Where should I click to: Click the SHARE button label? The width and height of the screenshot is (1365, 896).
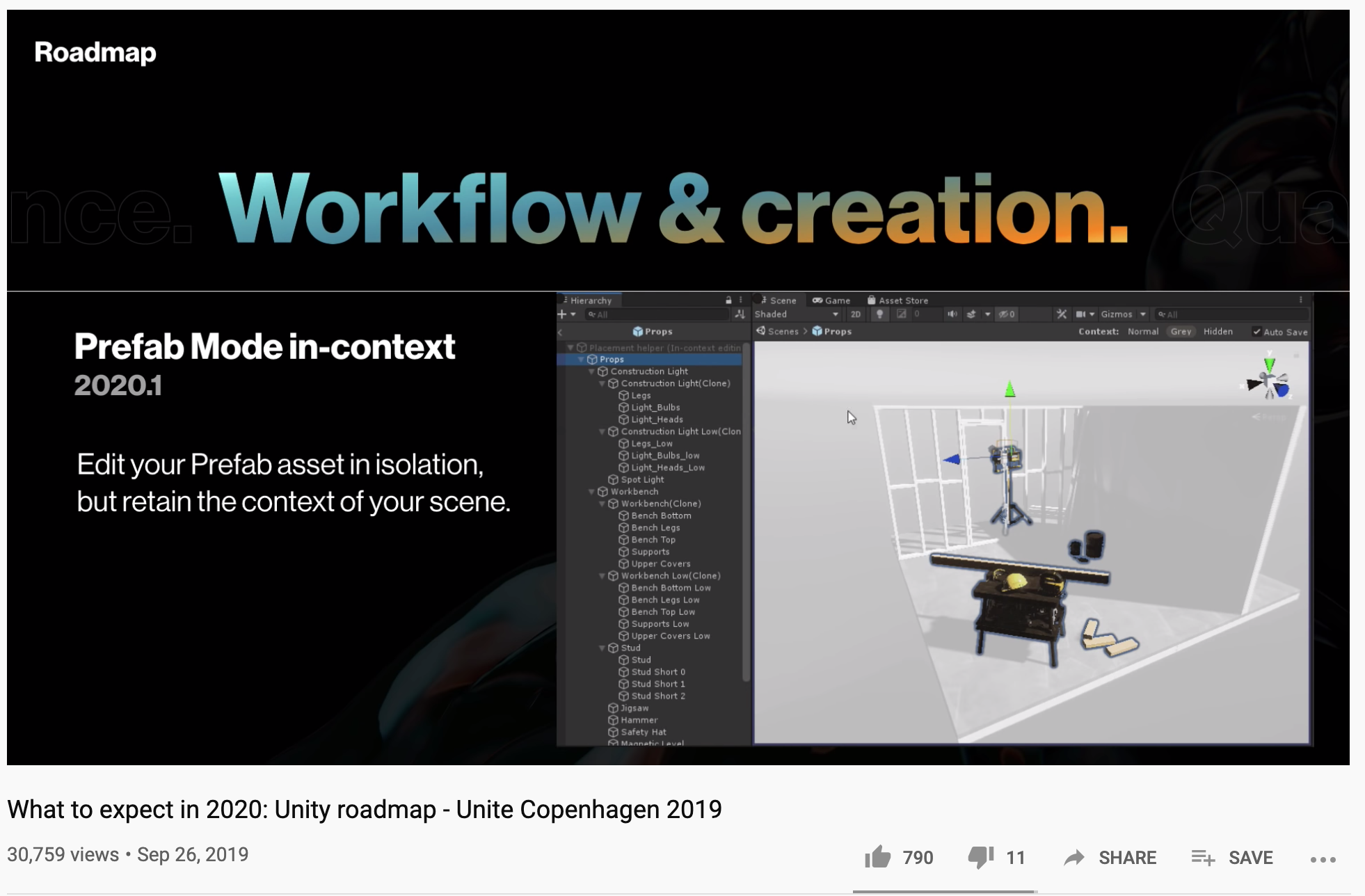[x=1128, y=858]
